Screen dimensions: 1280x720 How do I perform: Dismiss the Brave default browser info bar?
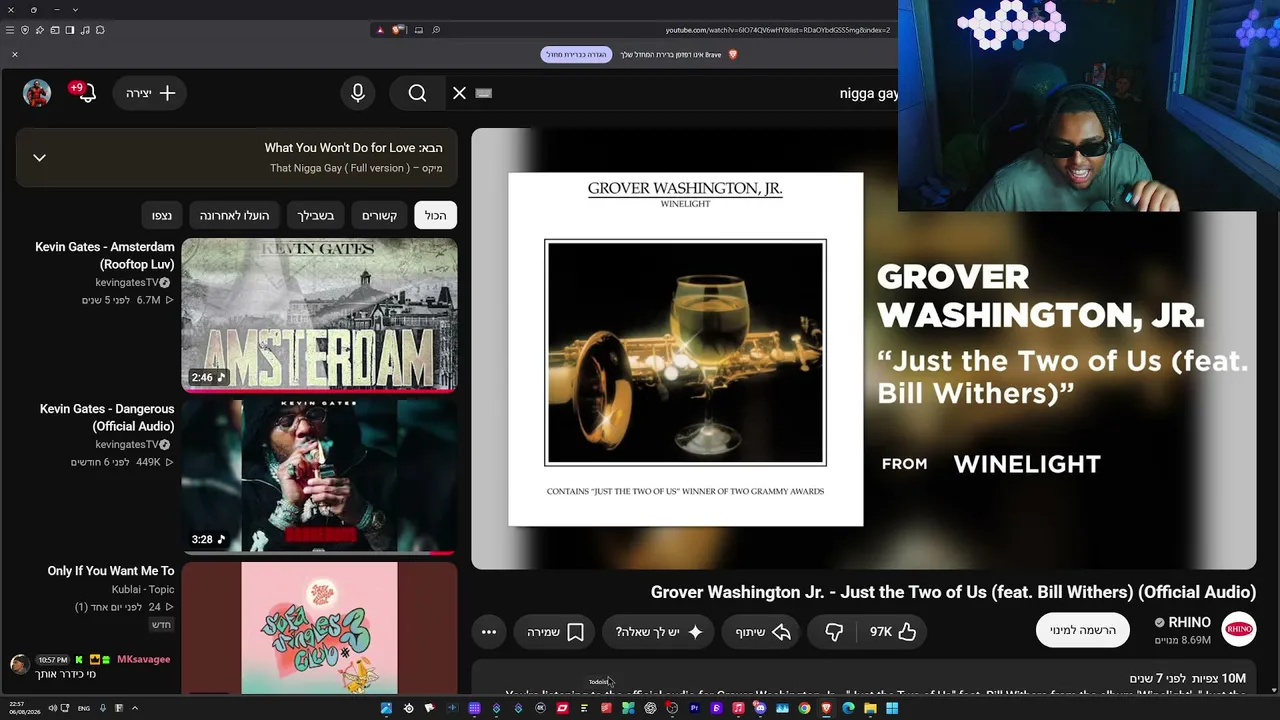tap(15, 54)
